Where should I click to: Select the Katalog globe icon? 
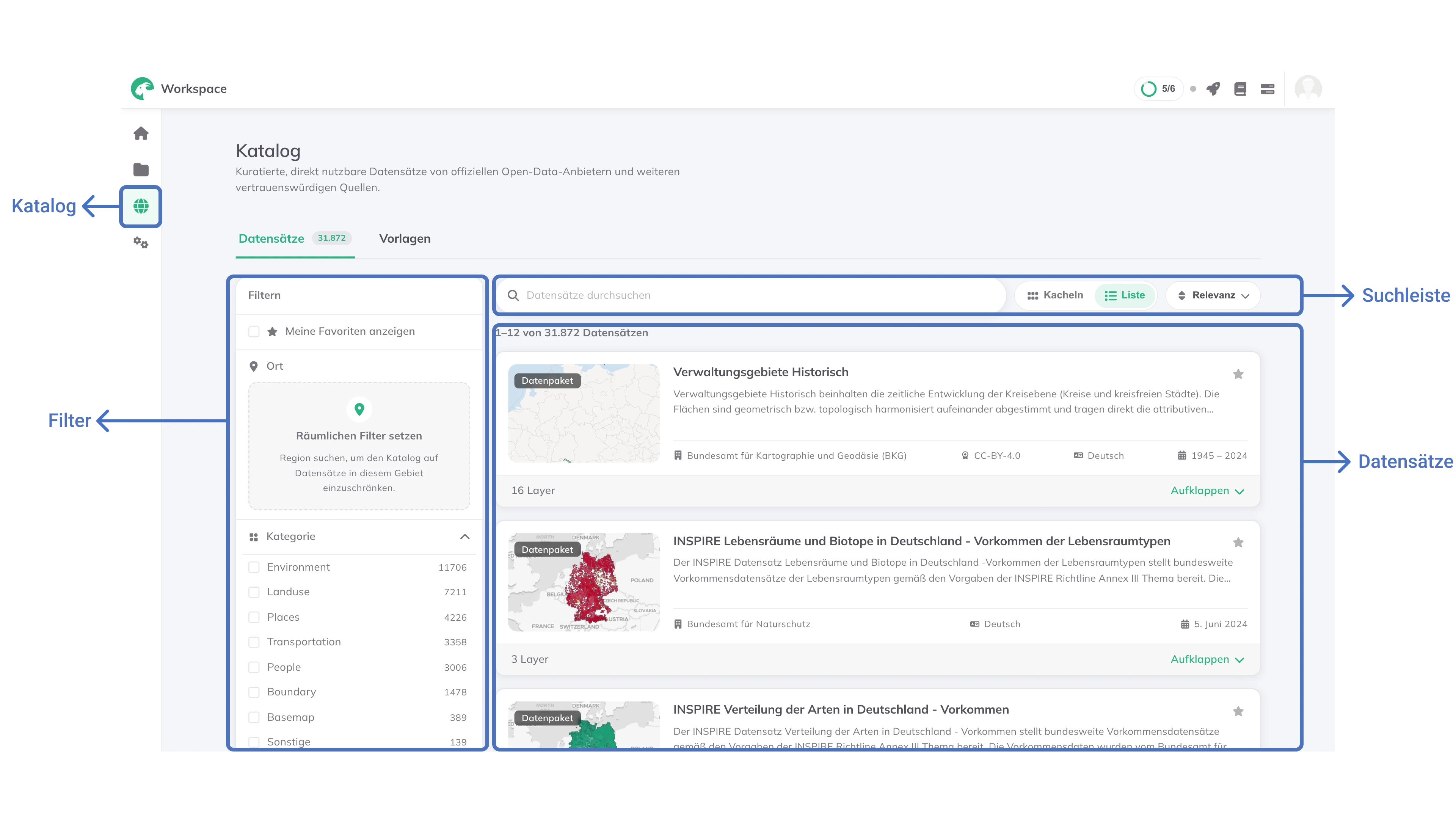pyautogui.click(x=141, y=206)
